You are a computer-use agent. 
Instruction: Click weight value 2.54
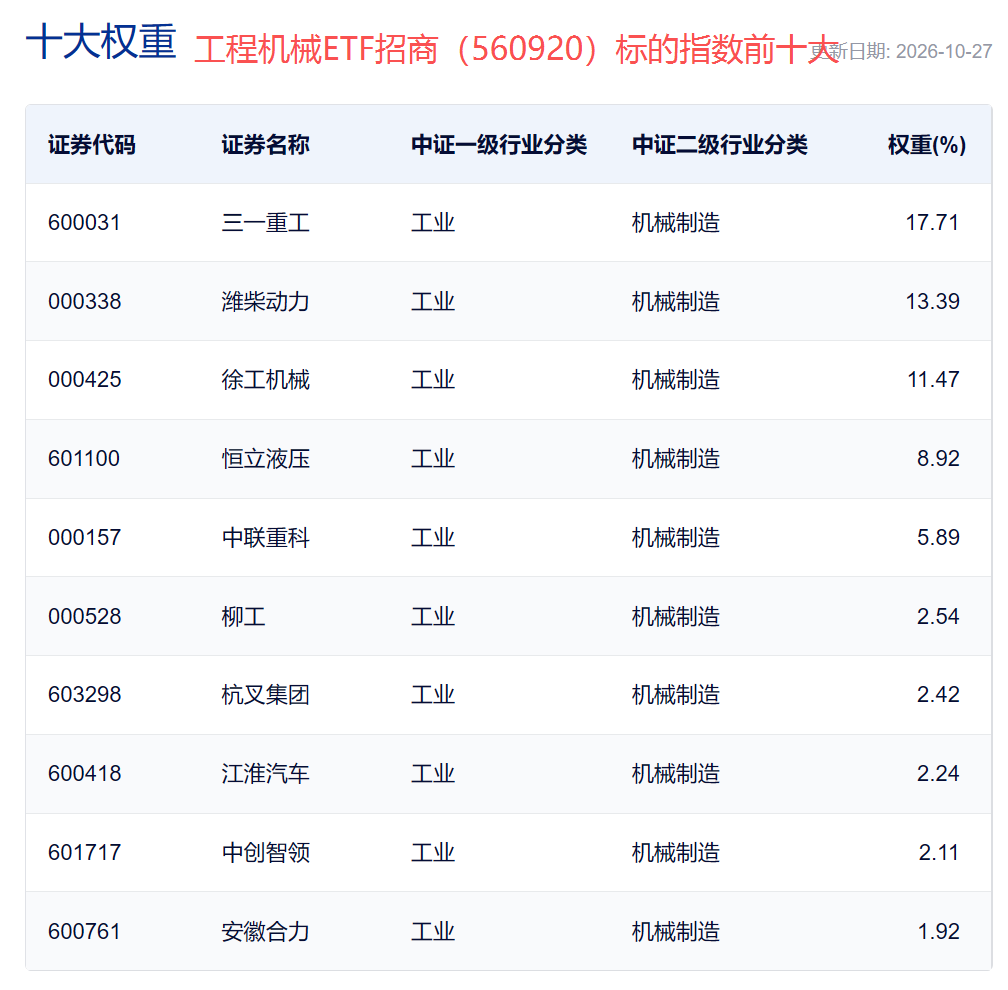tap(938, 616)
